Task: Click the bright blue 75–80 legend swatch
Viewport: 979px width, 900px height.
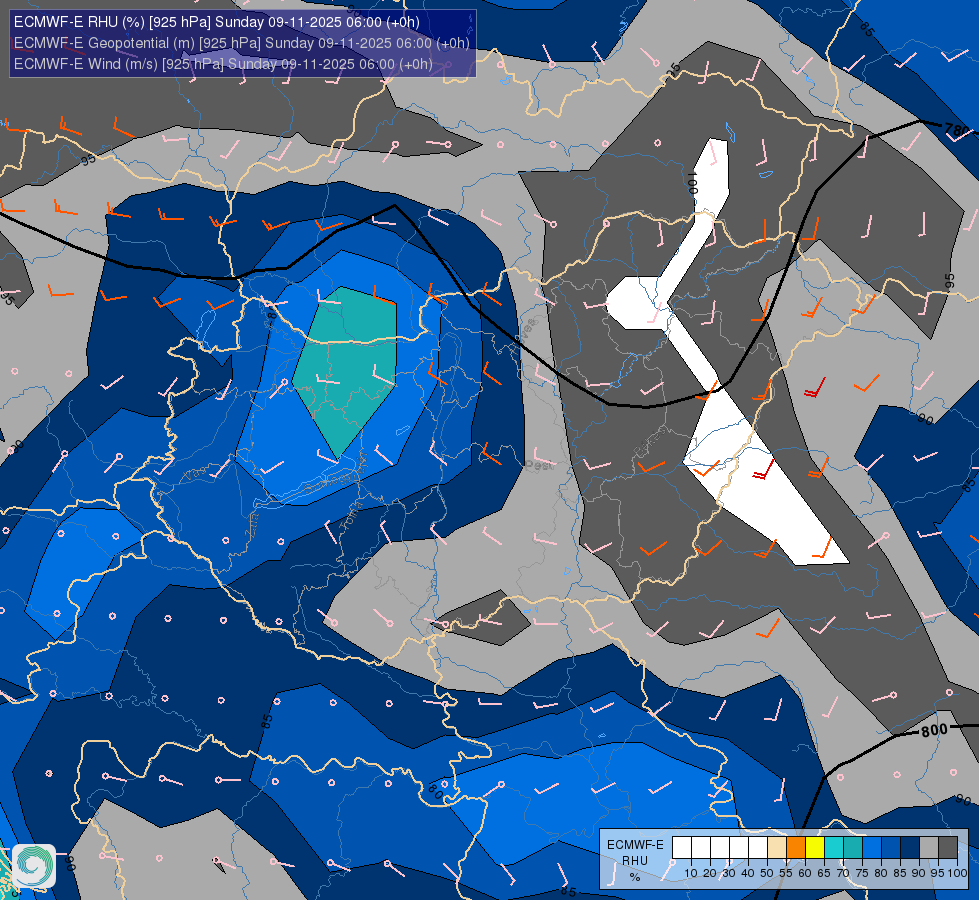Action: (872, 848)
